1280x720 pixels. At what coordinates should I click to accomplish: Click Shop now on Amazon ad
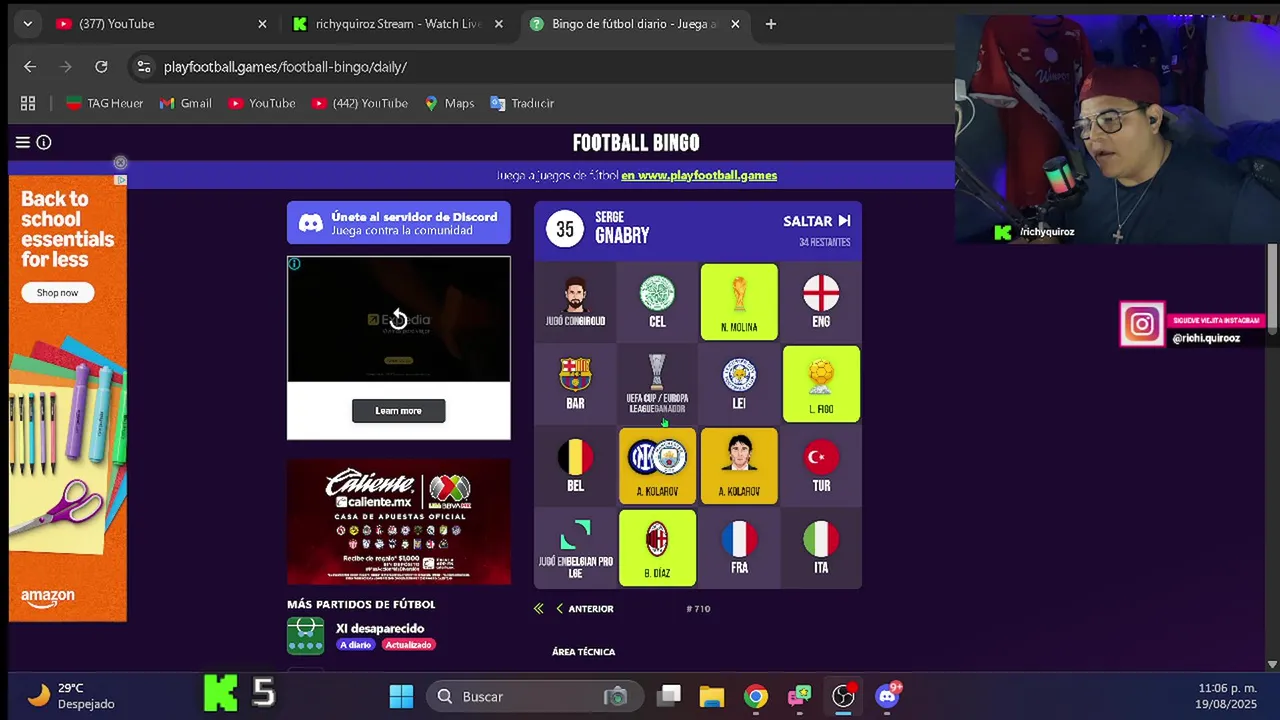tap(57, 292)
